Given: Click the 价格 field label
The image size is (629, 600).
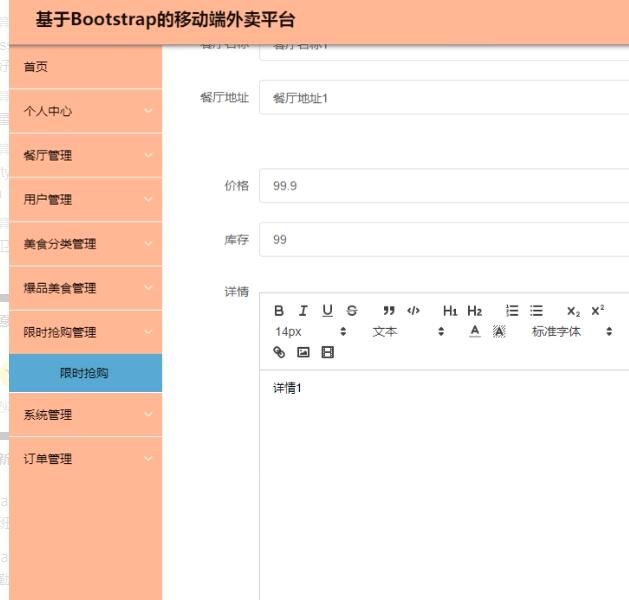Looking at the screenshot, I should pyautogui.click(x=236, y=186).
